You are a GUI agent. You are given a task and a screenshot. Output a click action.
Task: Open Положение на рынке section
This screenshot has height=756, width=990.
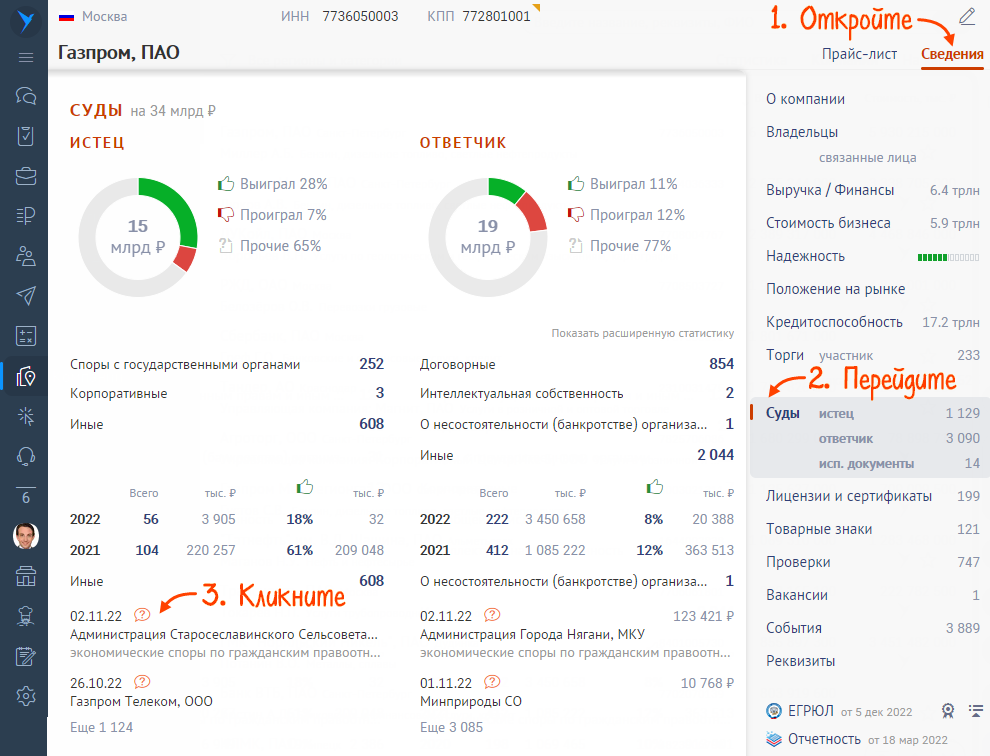835,289
